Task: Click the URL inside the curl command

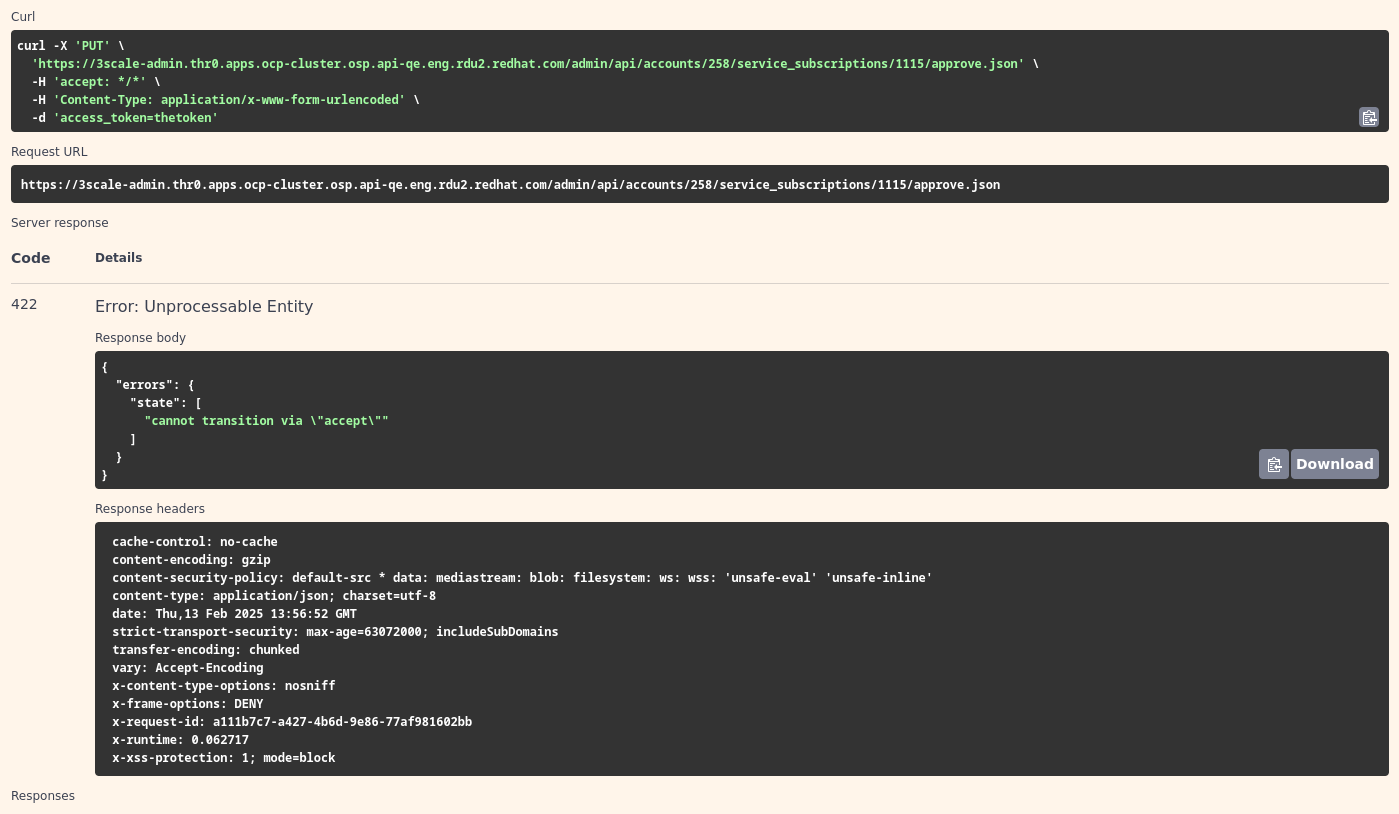Action: [x=530, y=64]
